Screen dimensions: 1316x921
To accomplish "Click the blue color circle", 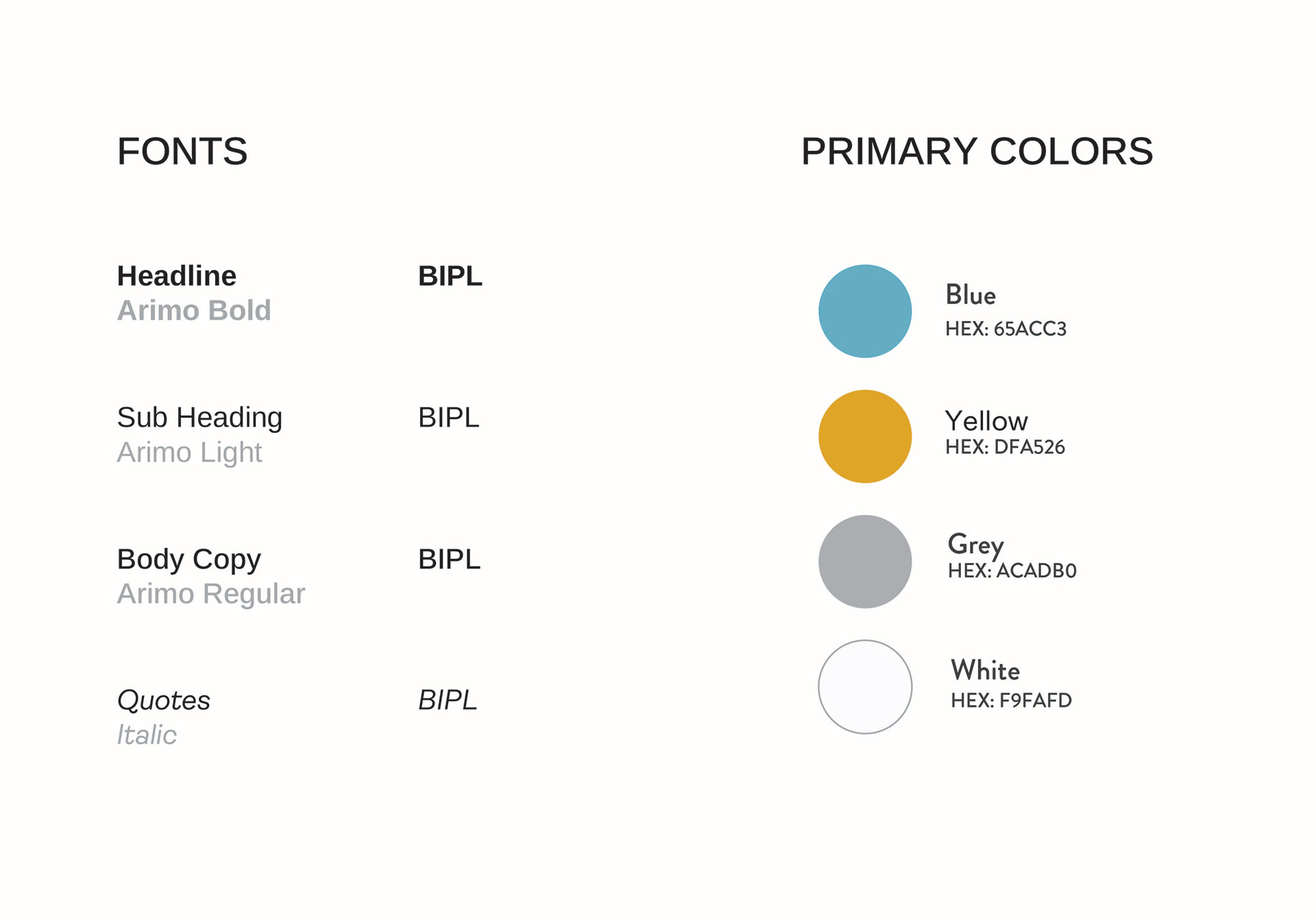I will 865,311.
